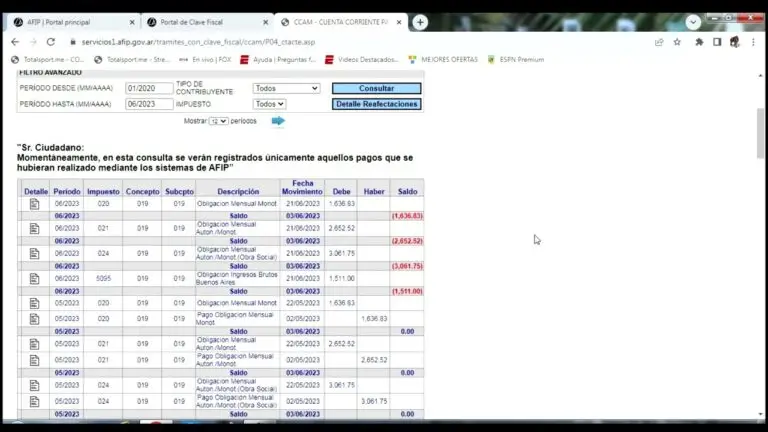Switch to Portal de Clave Fiscal tab
The height and width of the screenshot is (432, 768).
point(207,22)
